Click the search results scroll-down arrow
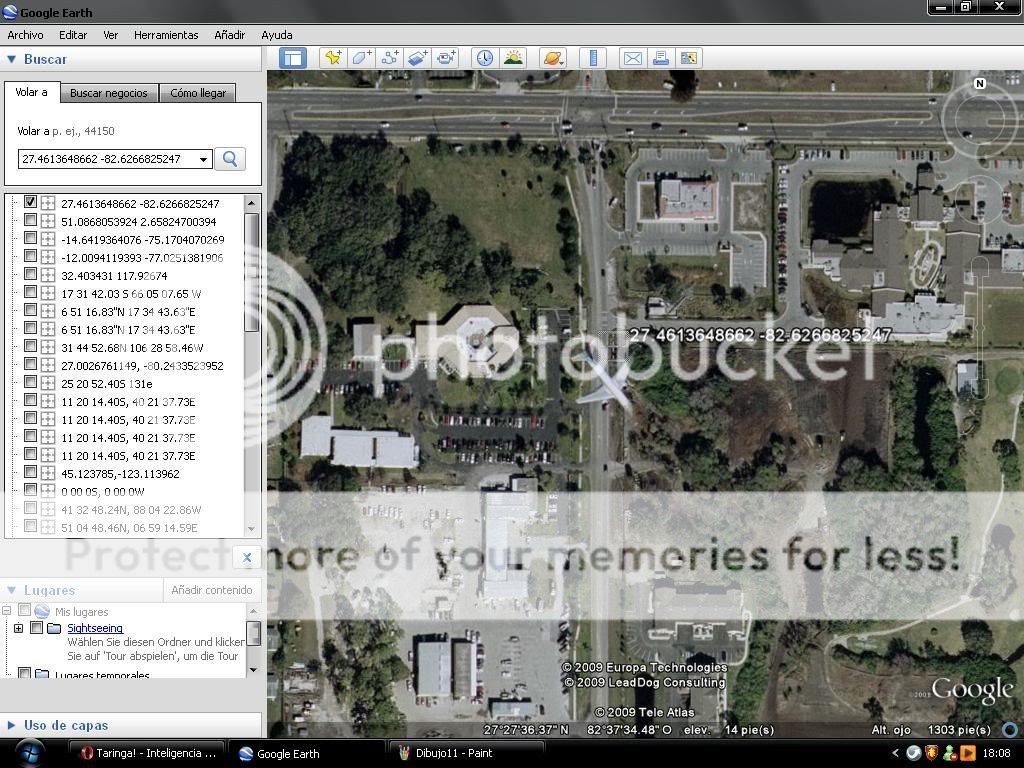This screenshot has height=768, width=1024. pos(251,529)
